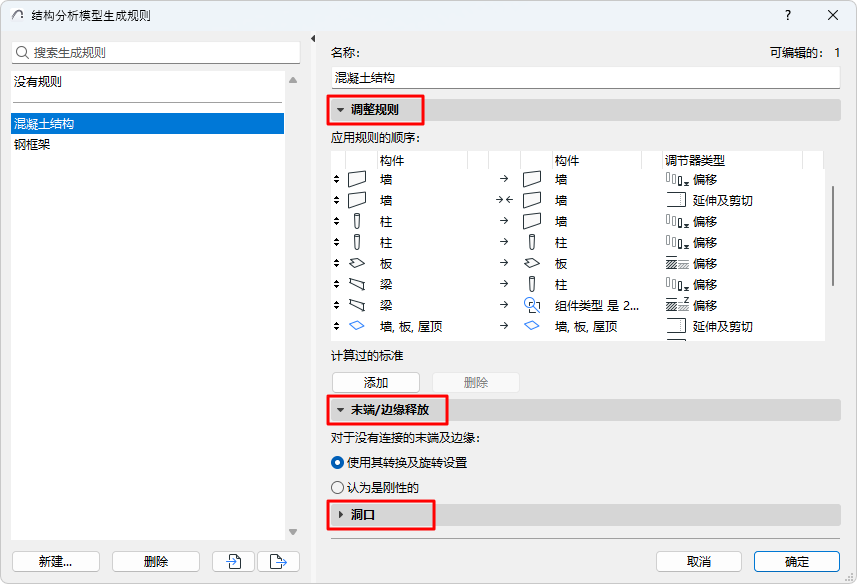The image size is (857, 584).
Task: Click reorder handle of 墙 →← 墙 延伸及剪切 row
Action: [336, 200]
